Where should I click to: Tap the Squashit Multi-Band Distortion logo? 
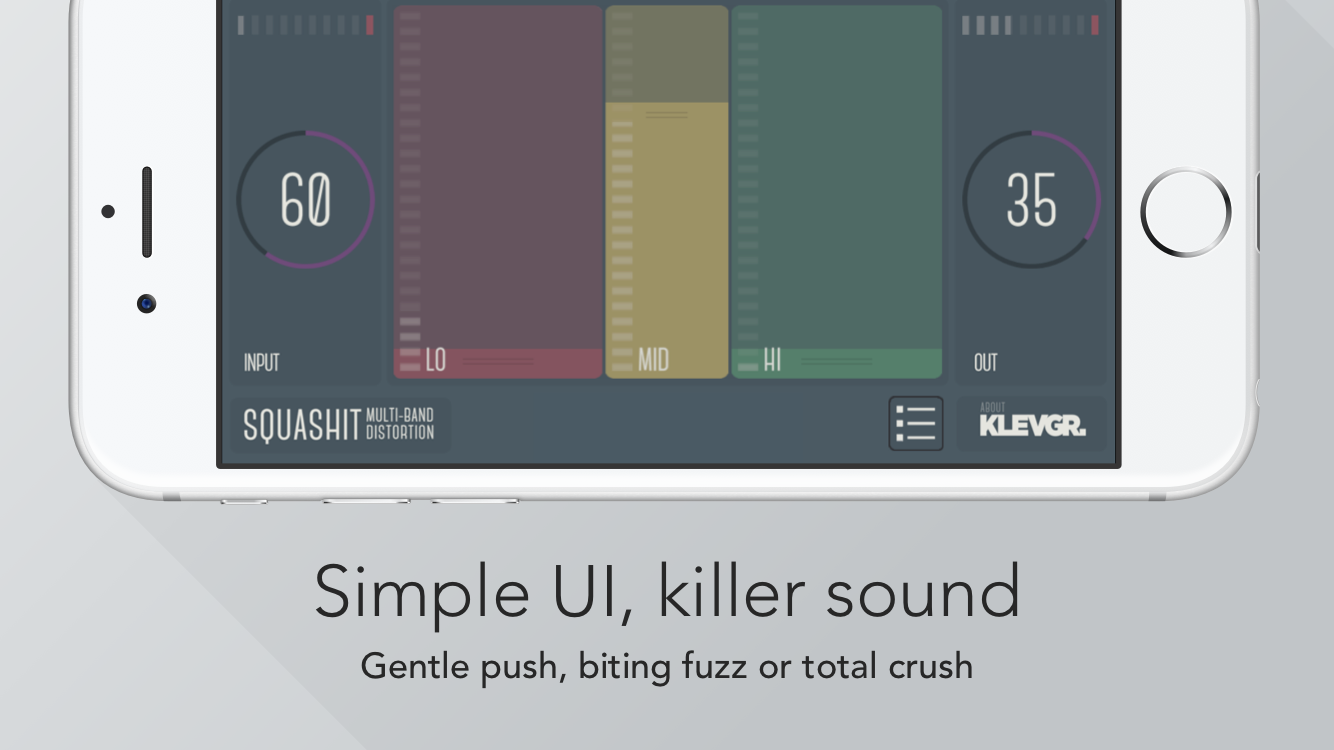340,426
